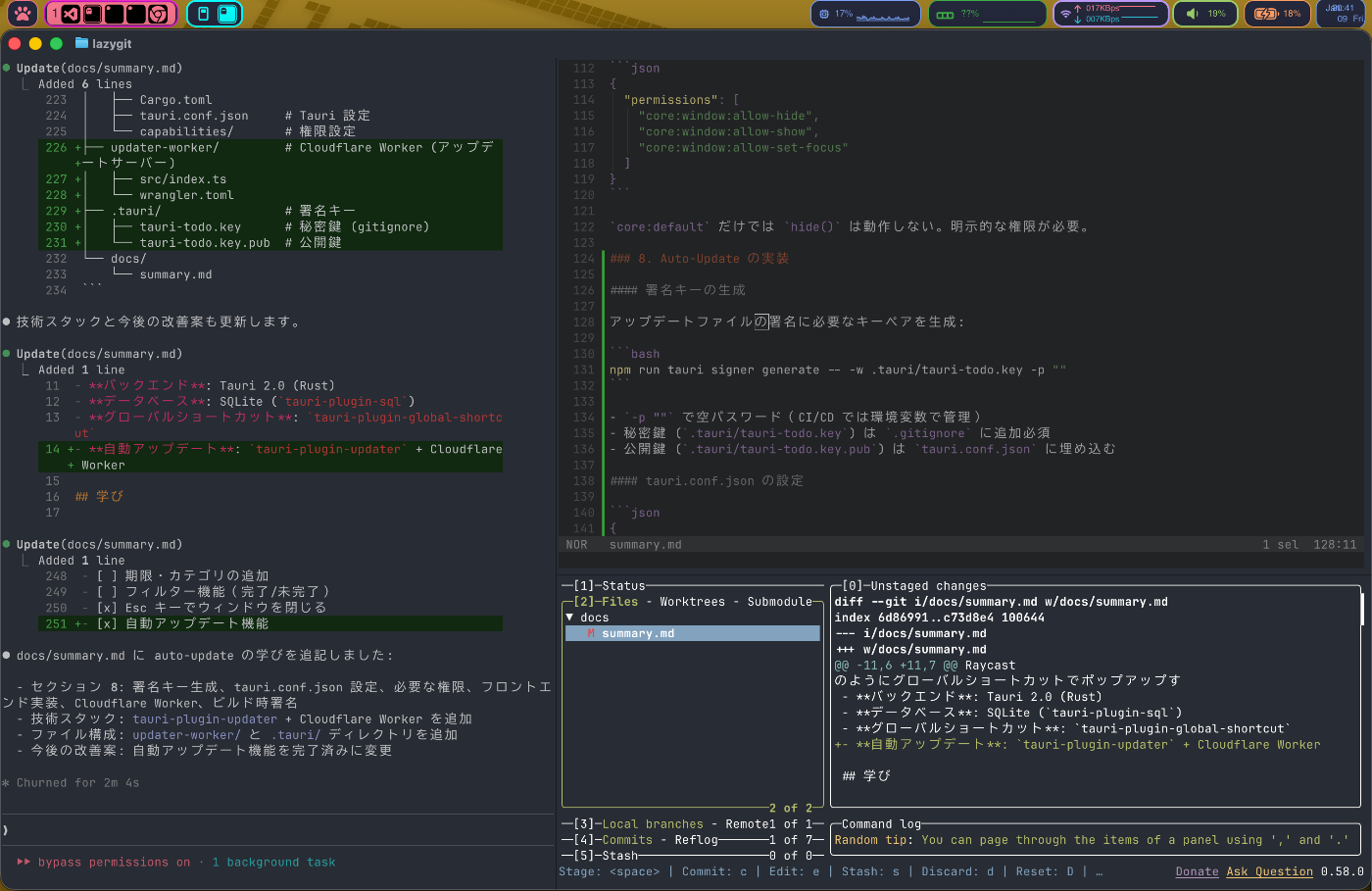Open the VS Code workspace icon
The image size is (1372, 891).
[x=71, y=14]
